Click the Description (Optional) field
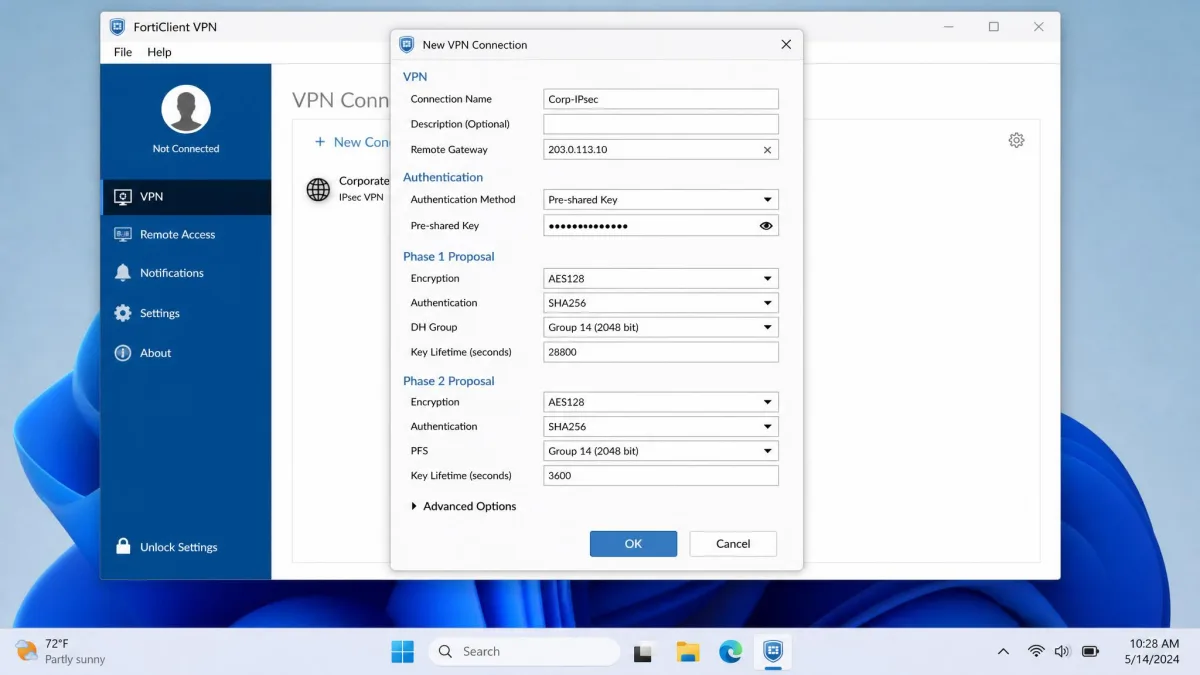 (x=661, y=124)
